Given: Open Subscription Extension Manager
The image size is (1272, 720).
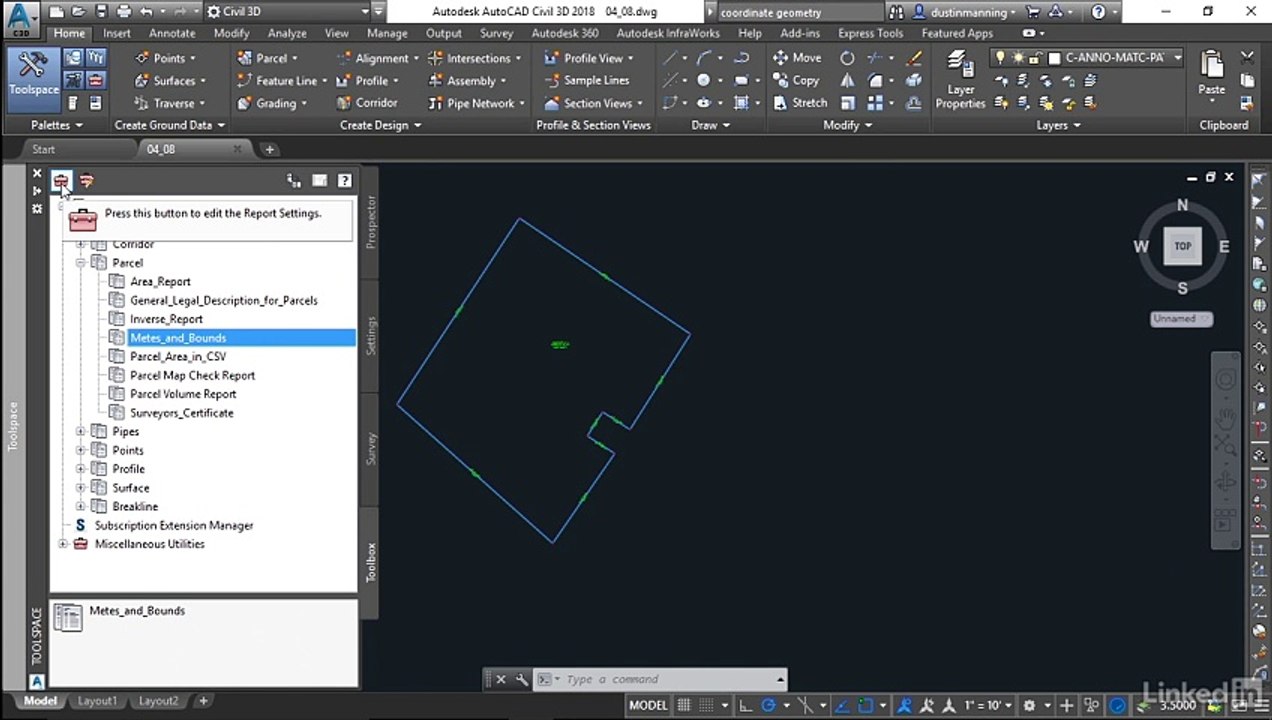Looking at the screenshot, I should (174, 525).
